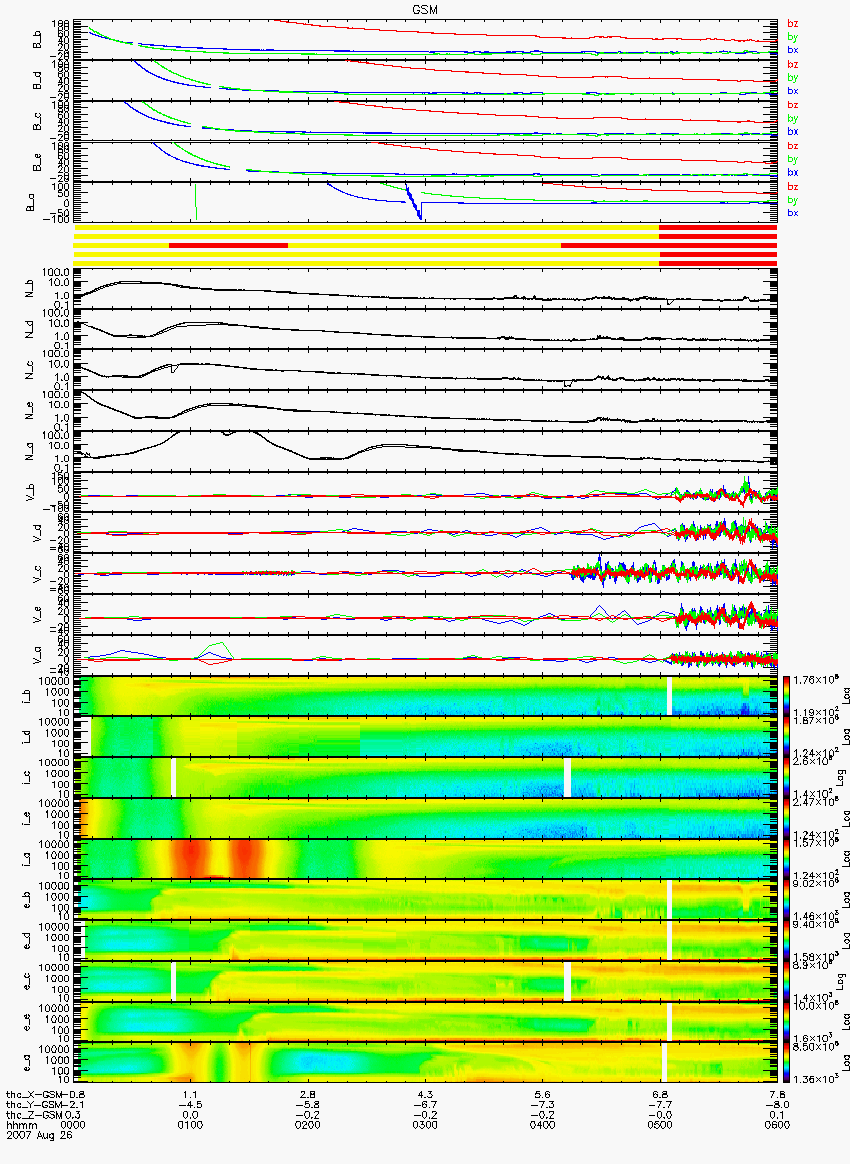Viewport: 850px width, 1164px height.
Task: Click the bz legend entry beside B_e panel
Action: tap(793, 146)
